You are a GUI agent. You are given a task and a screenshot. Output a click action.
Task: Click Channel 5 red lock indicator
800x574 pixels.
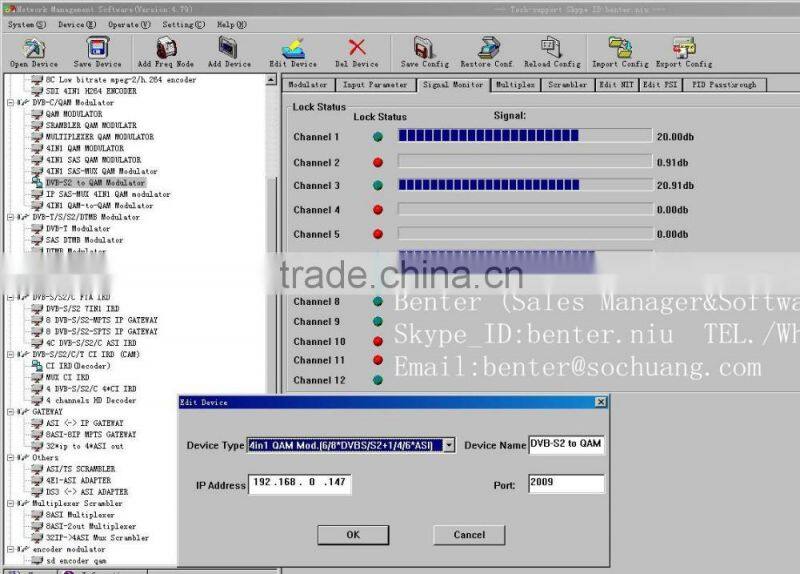(x=378, y=234)
